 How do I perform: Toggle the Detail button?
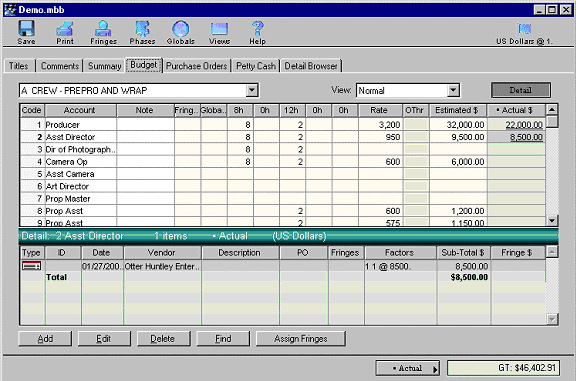521,90
